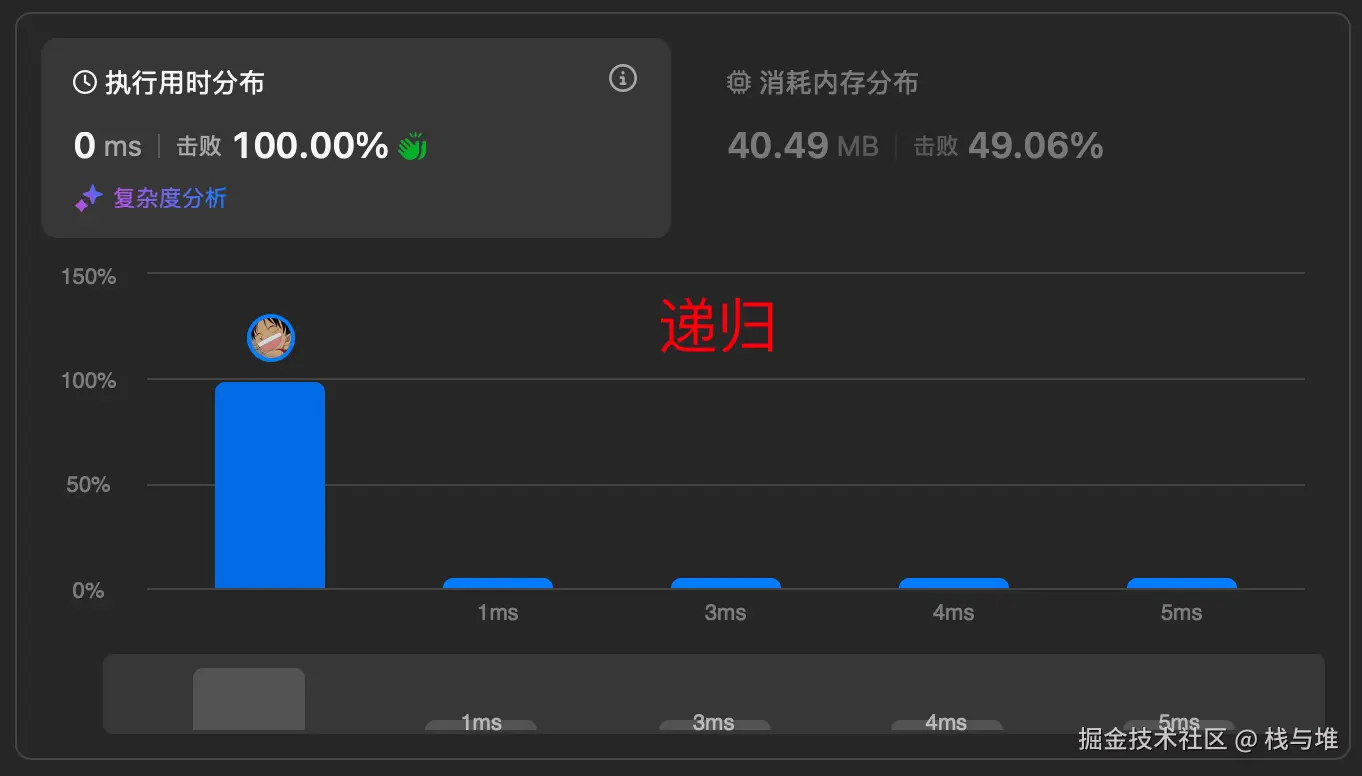The image size is (1362, 776).
Task: Click the 0% y-axis label
Action: coord(89,590)
